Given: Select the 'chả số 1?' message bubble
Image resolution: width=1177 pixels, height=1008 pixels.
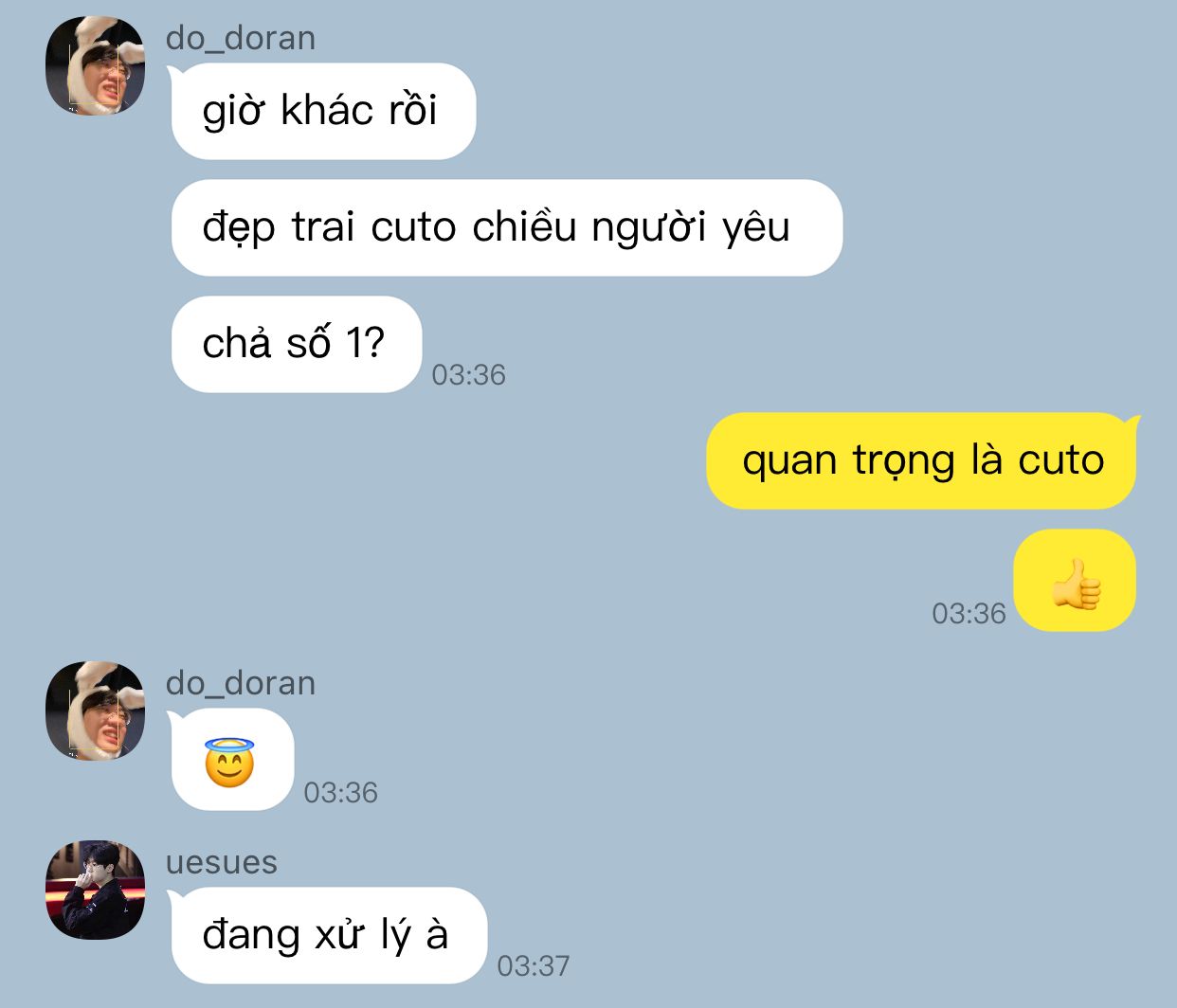Looking at the screenshot, I should [x=296, y=344].
